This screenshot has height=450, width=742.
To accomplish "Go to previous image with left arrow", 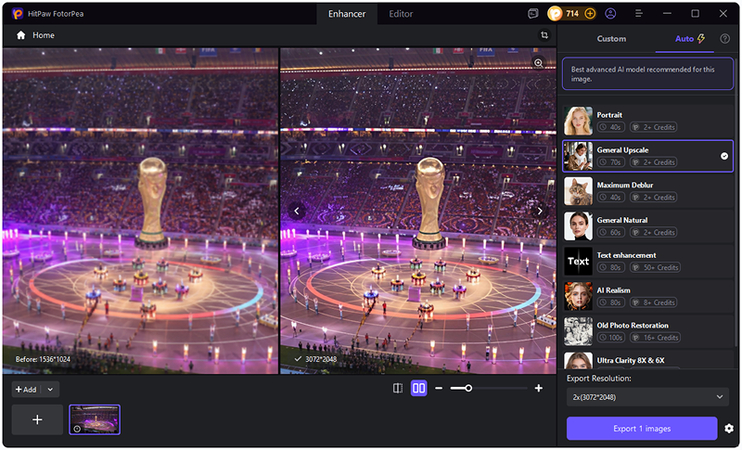I will tap(297, 211).
